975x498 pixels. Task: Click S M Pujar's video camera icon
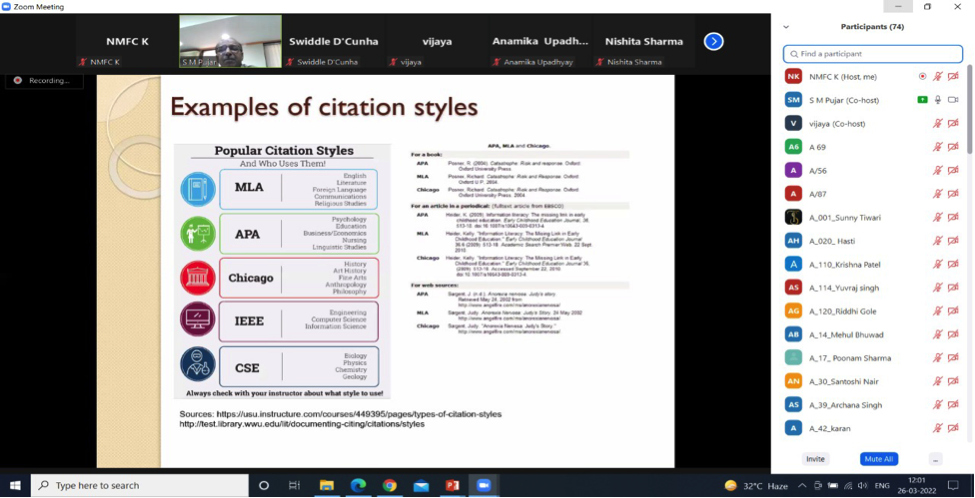click(953, 100)
